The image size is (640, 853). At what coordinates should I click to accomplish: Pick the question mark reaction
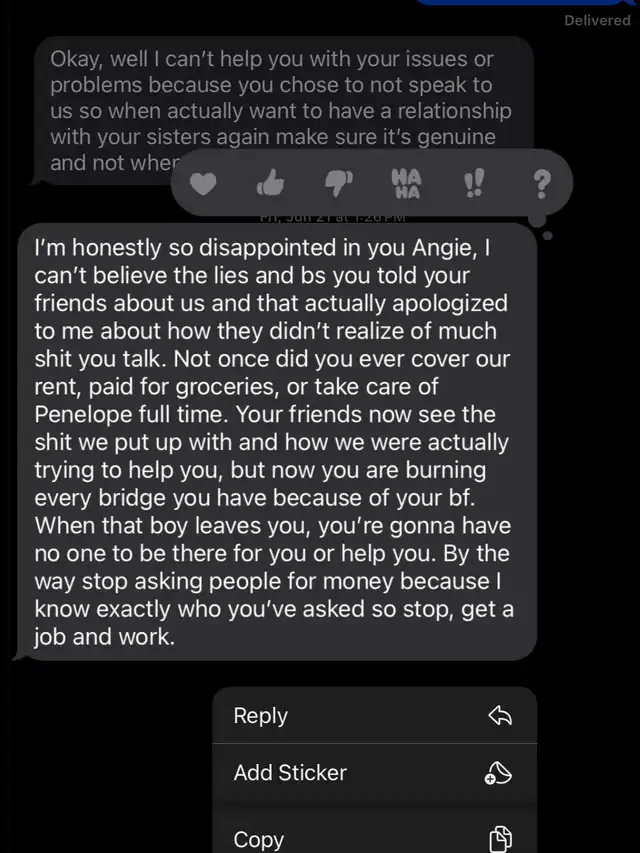pyautogui.click(x=540, y=184)
